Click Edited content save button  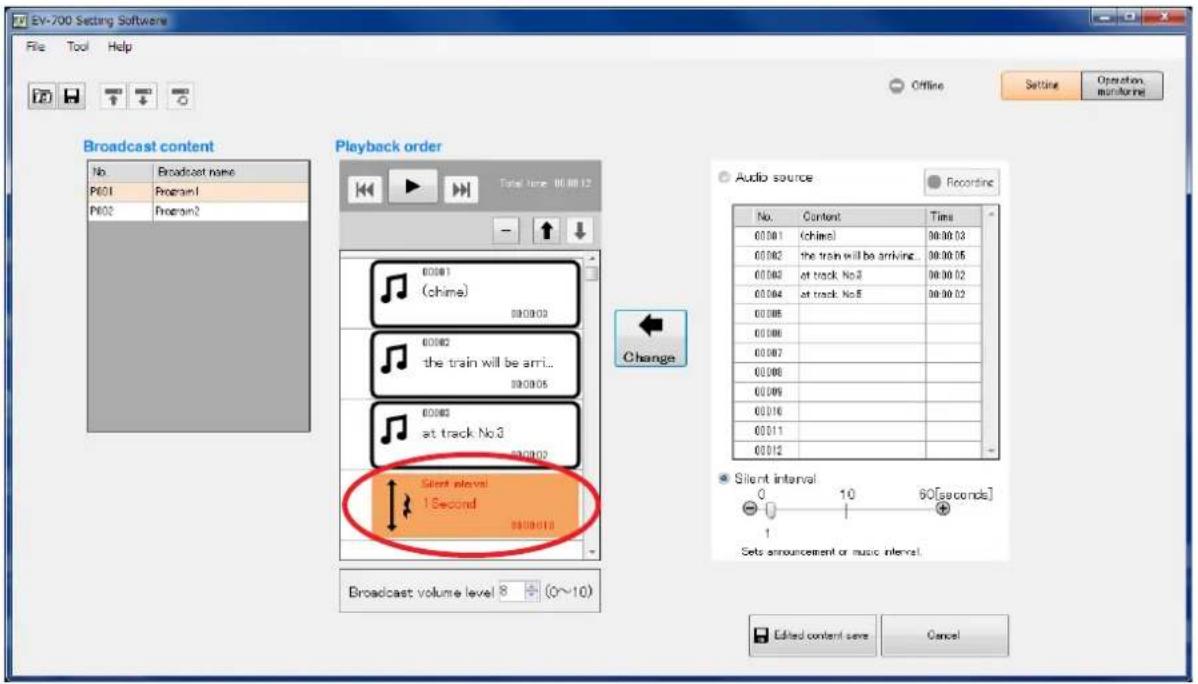pyautogui.click(x=811, y=635)
